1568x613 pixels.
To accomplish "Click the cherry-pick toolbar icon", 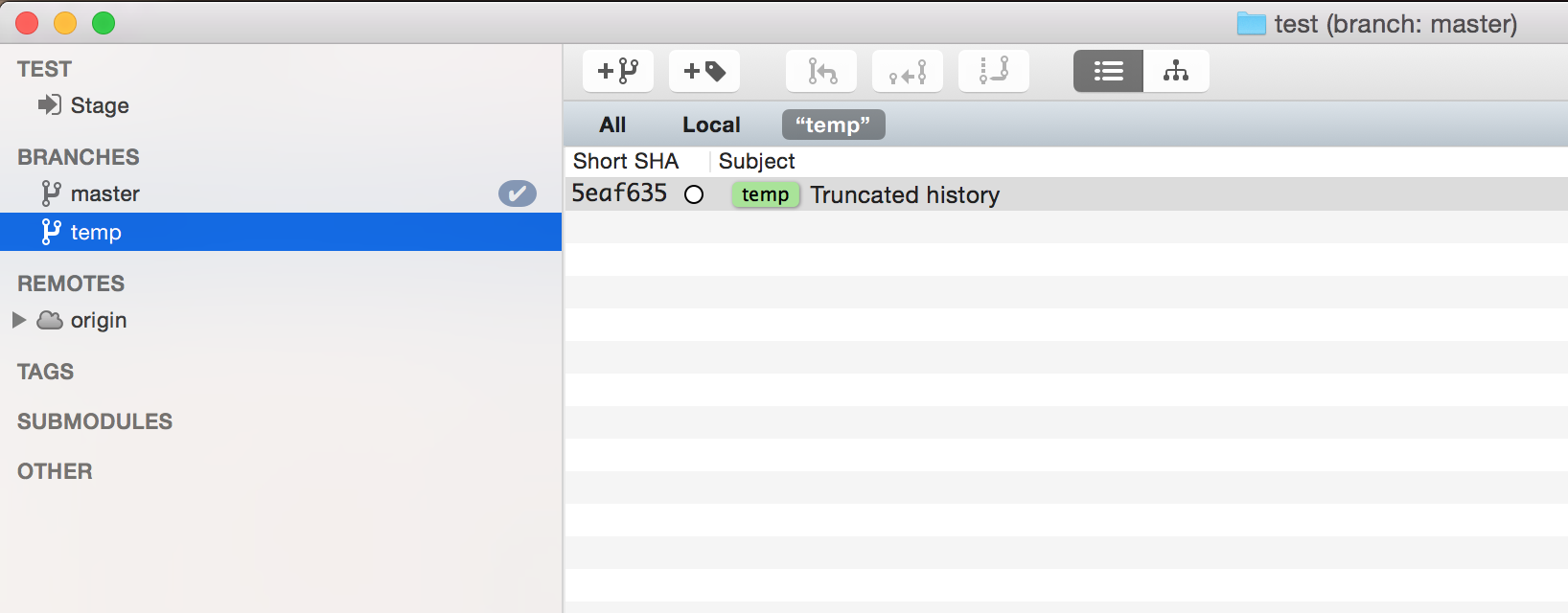I will tap(908, 71).
